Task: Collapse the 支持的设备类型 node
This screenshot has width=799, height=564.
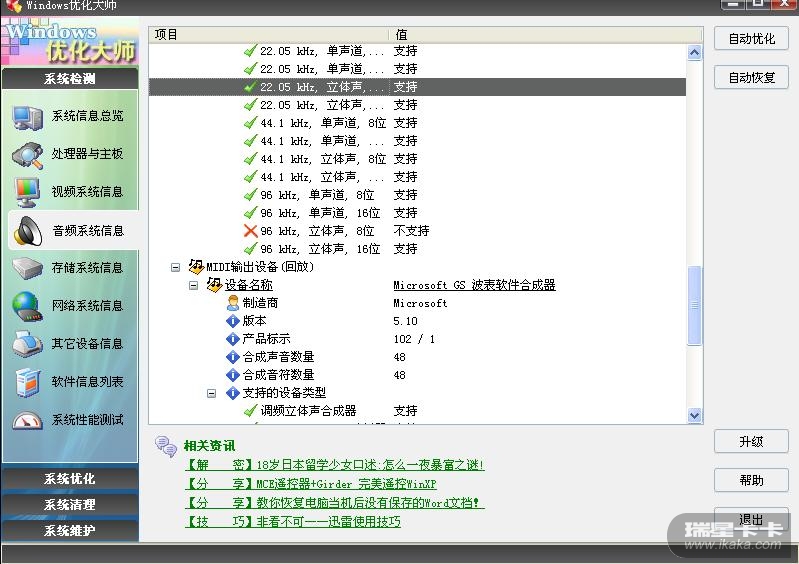Action: (x=211, y=393)
